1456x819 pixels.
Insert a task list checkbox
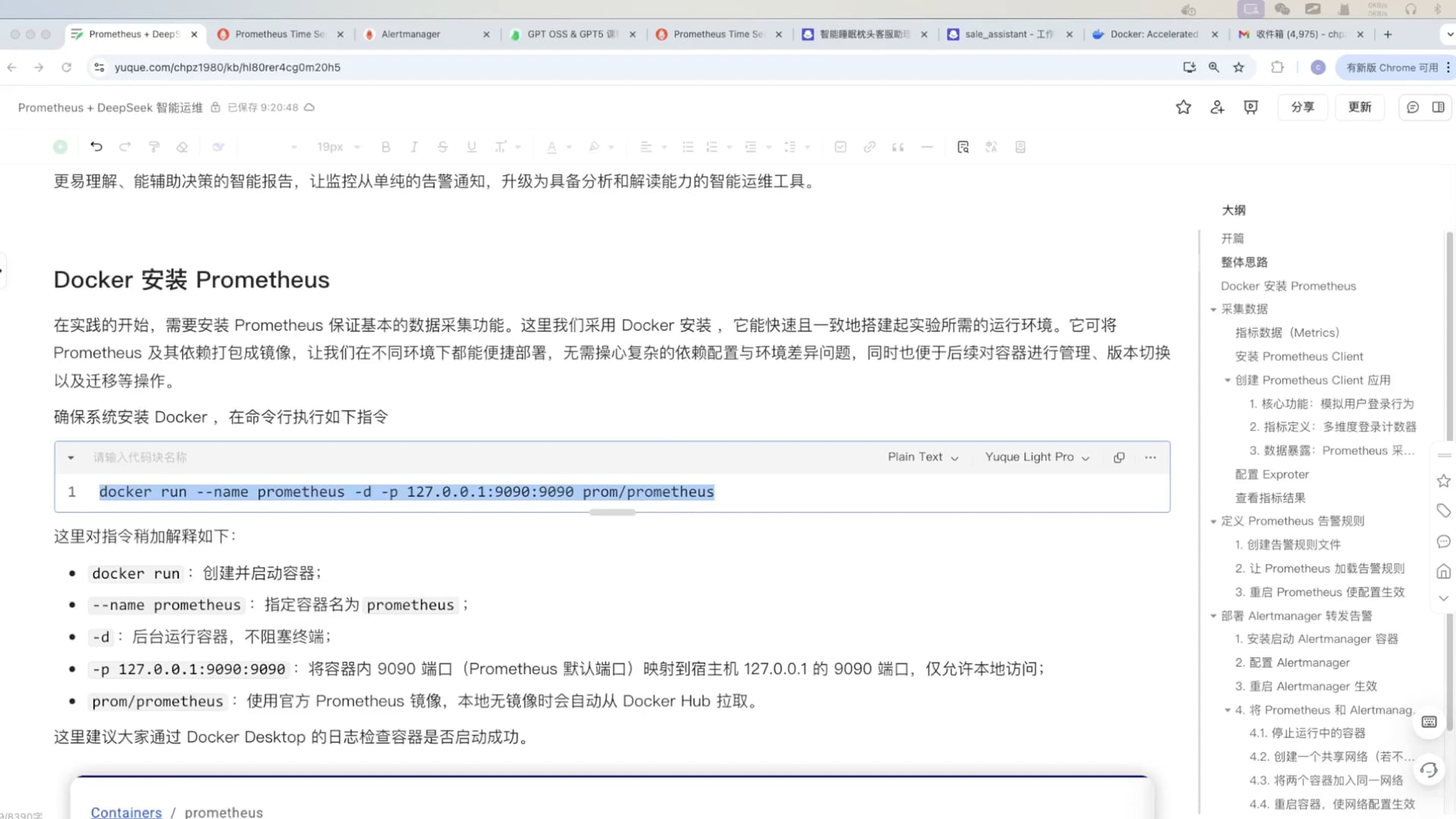coord(840,146)
